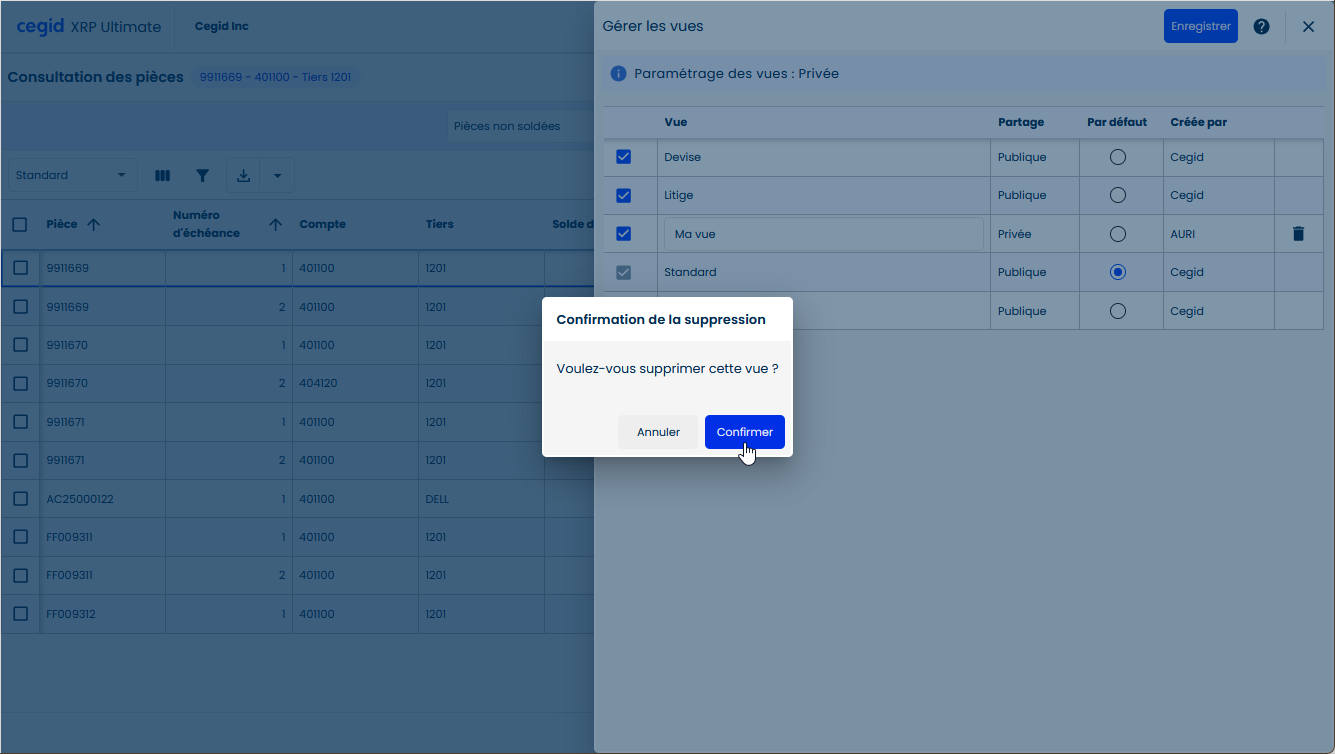The height and width of the screenshot is (754, 1335).
Task: Select Devise as default view radio
Action: point(1117,157)
